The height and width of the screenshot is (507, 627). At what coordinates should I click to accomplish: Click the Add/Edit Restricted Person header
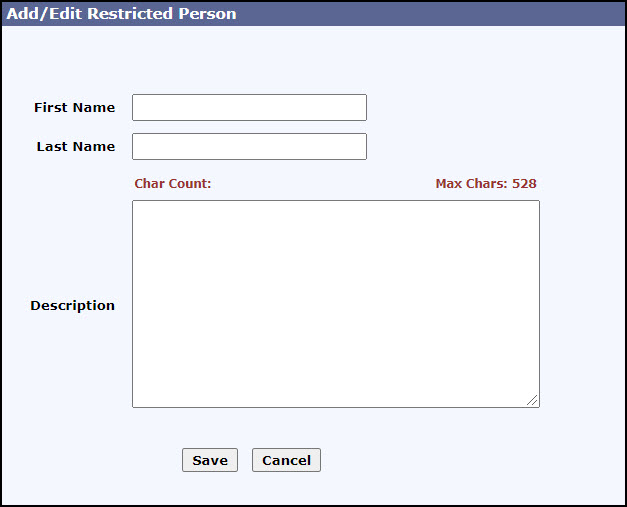pos(121,14)
